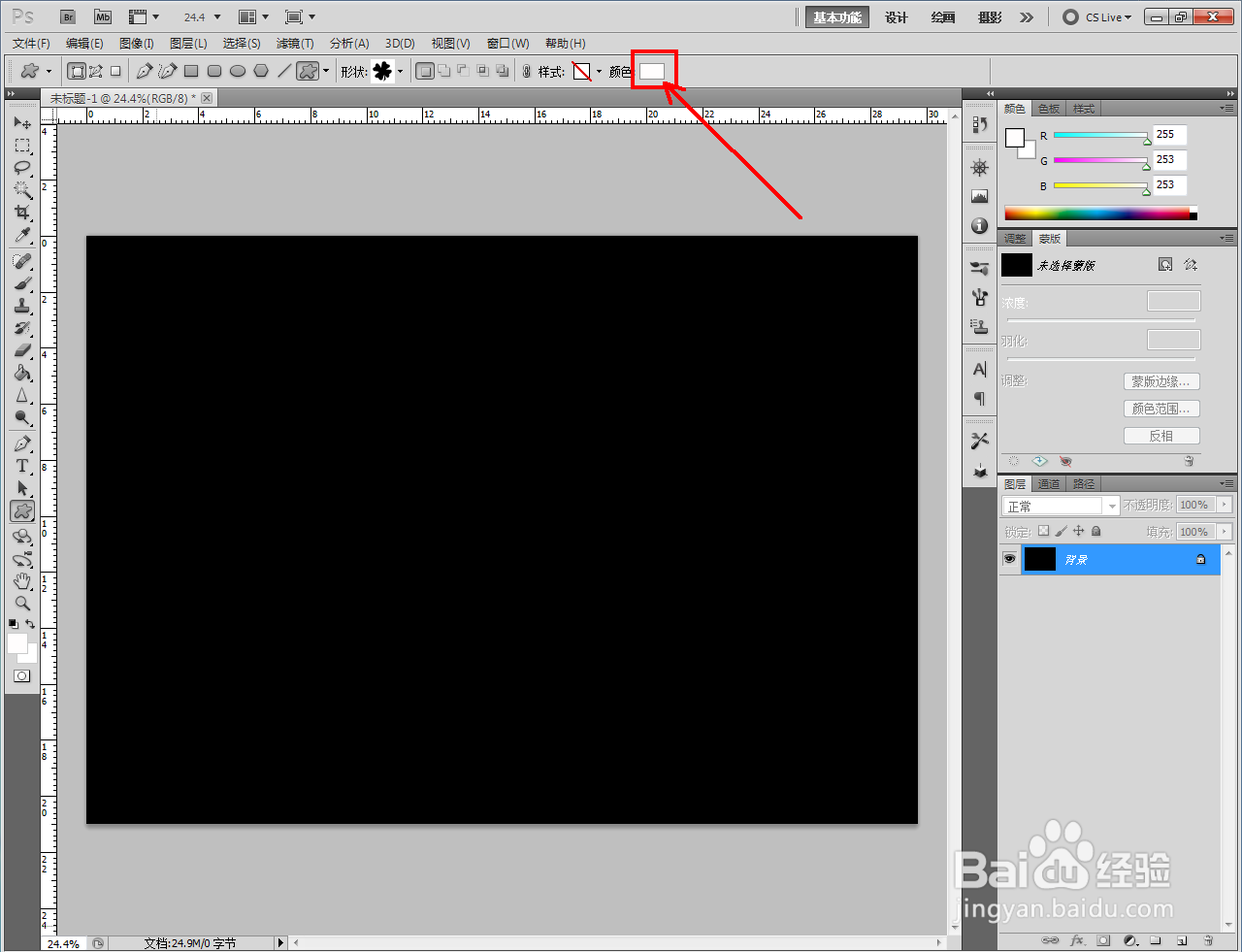
Task: Toggle Quick Mask mode button
Action: pos(22,675)
